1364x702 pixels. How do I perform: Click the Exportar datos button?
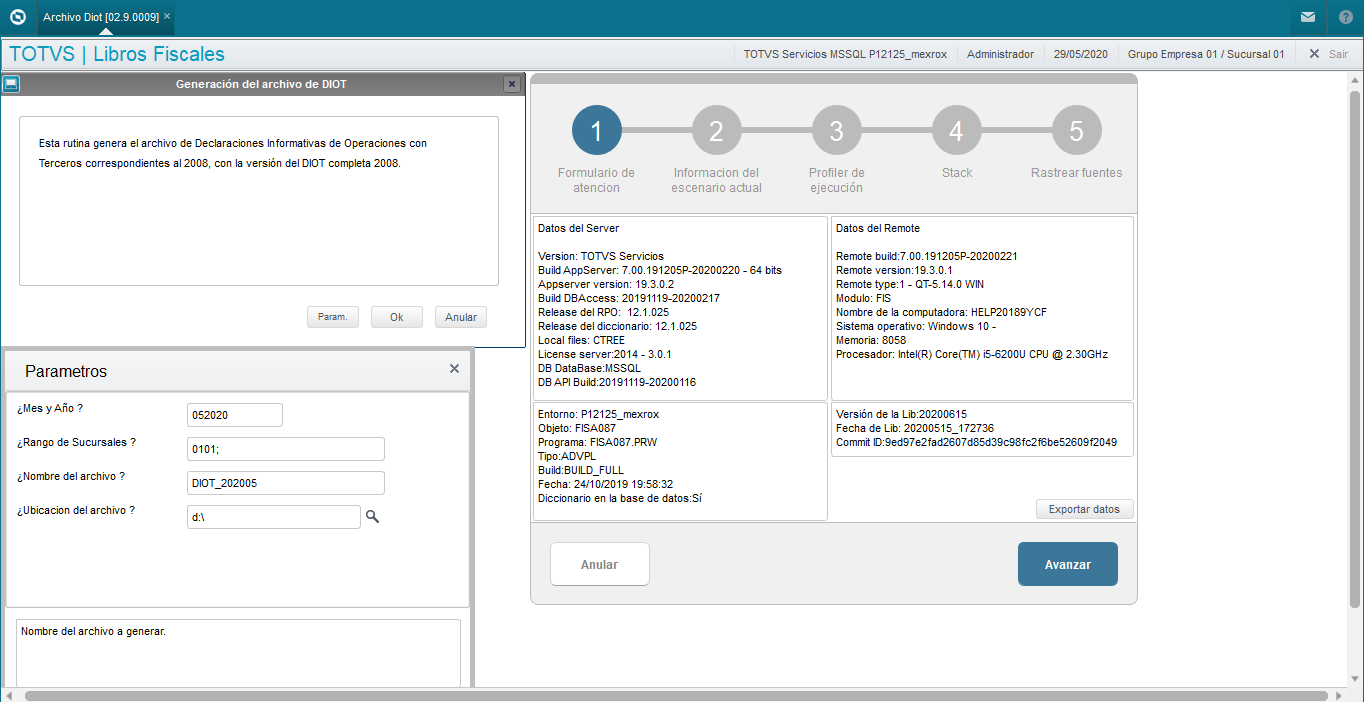point(1084,509)
